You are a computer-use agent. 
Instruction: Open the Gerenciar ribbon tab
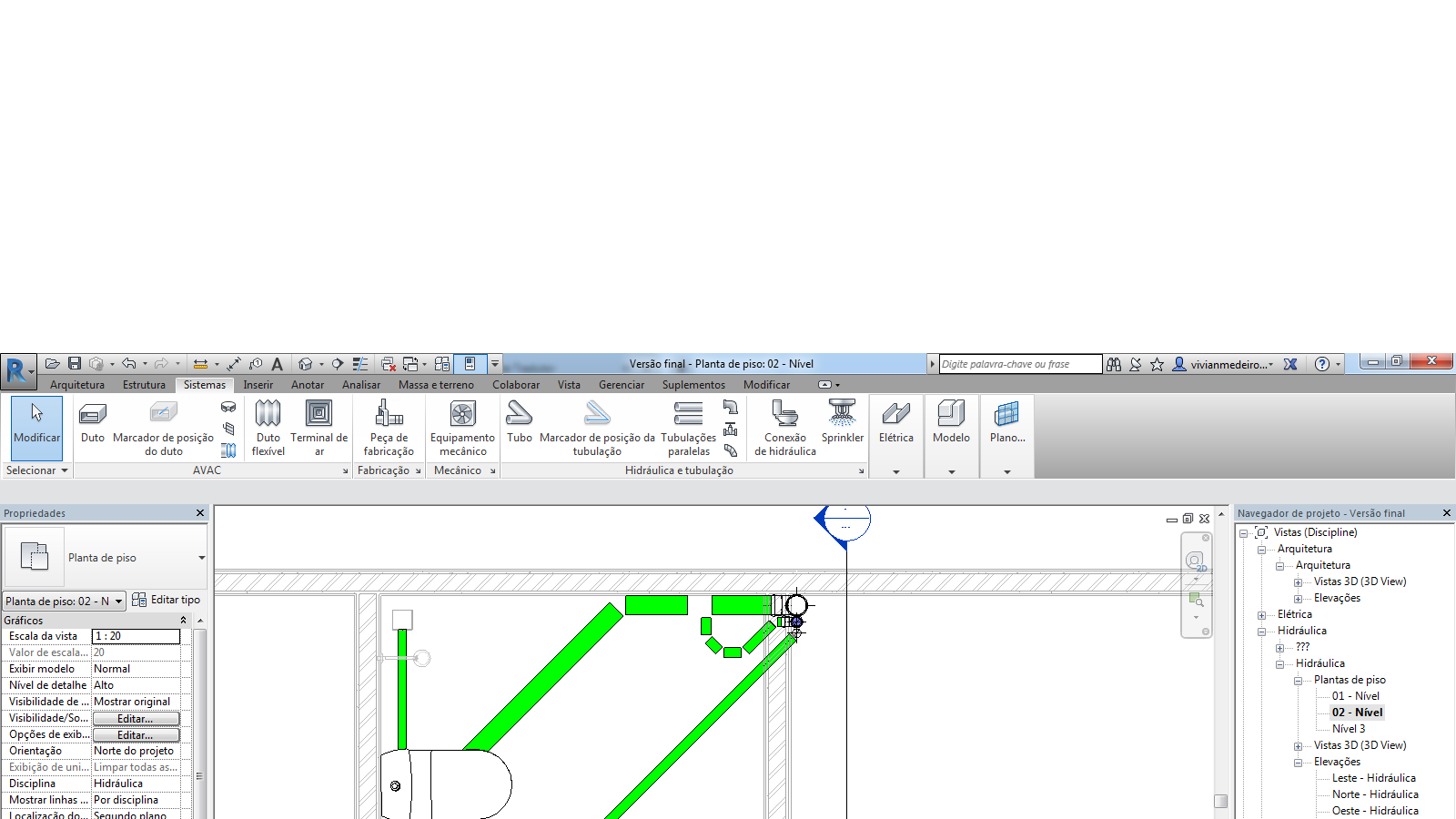coord(622,385)
